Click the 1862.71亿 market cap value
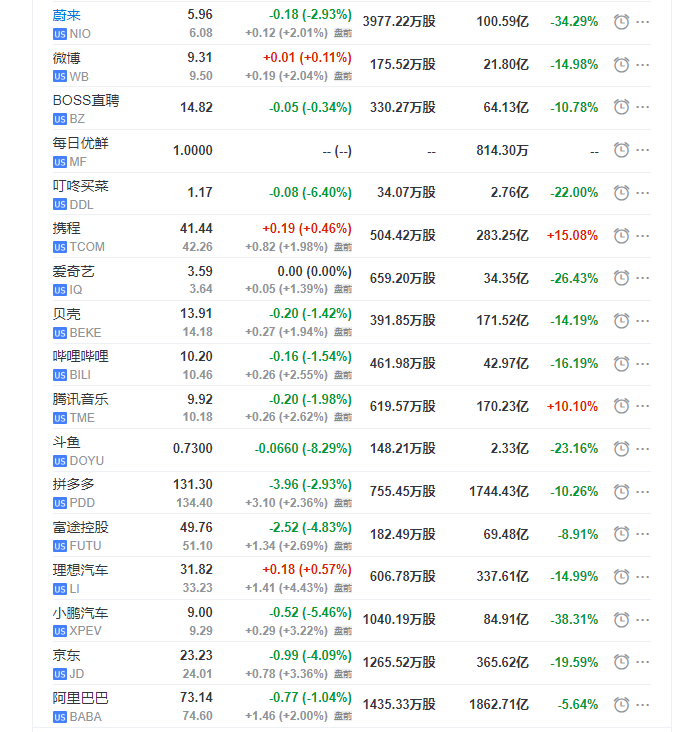673x732 pixels. [499, 704]
